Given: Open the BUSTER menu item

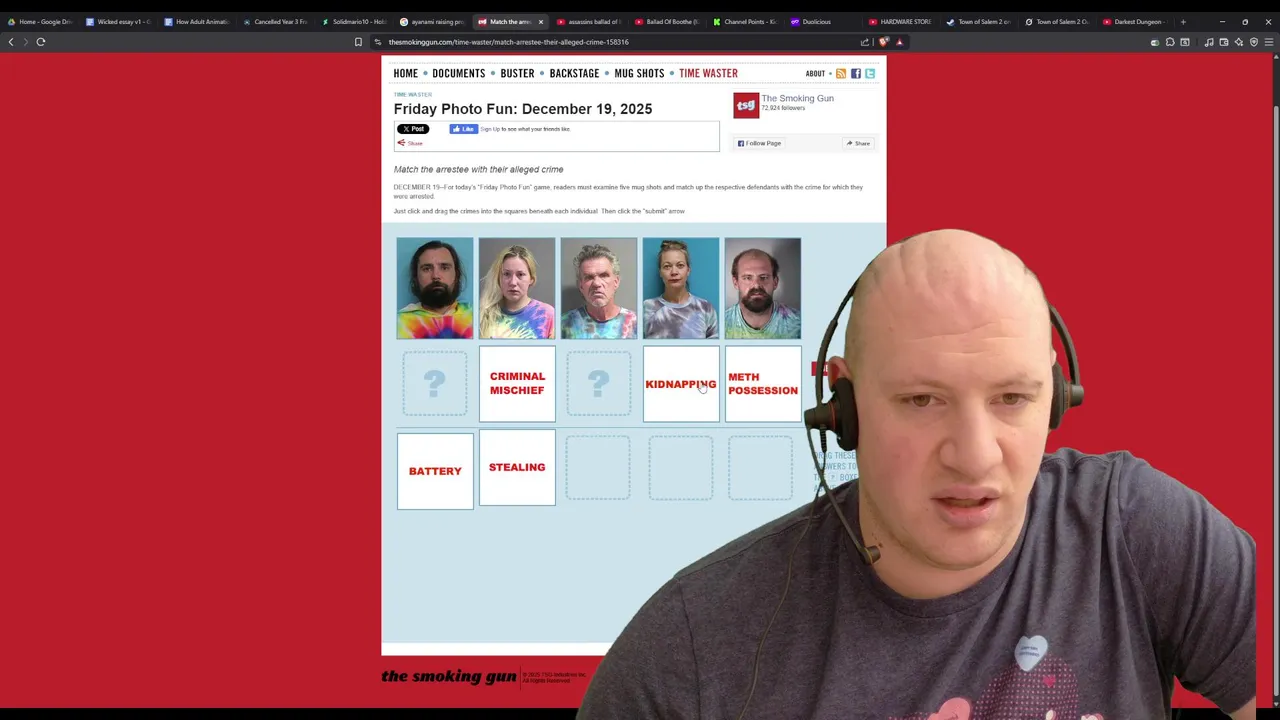Looking at the screenshot, I should [x=517, y=73].
